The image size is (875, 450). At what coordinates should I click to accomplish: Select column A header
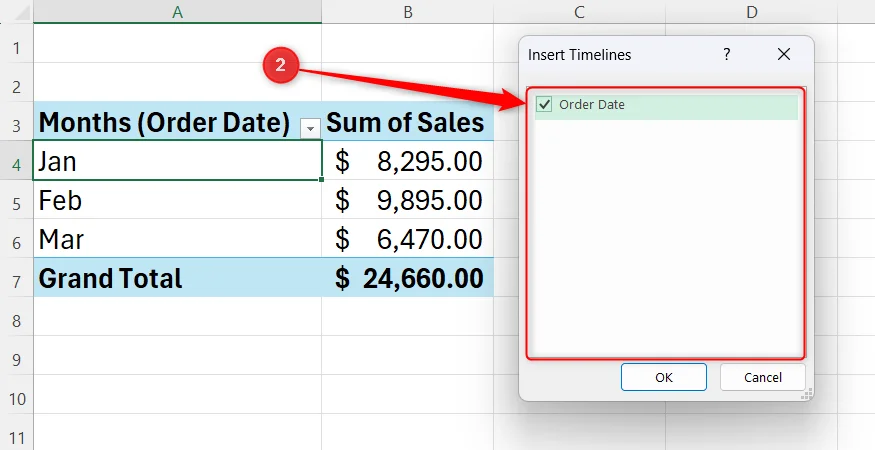click(177, 12)
